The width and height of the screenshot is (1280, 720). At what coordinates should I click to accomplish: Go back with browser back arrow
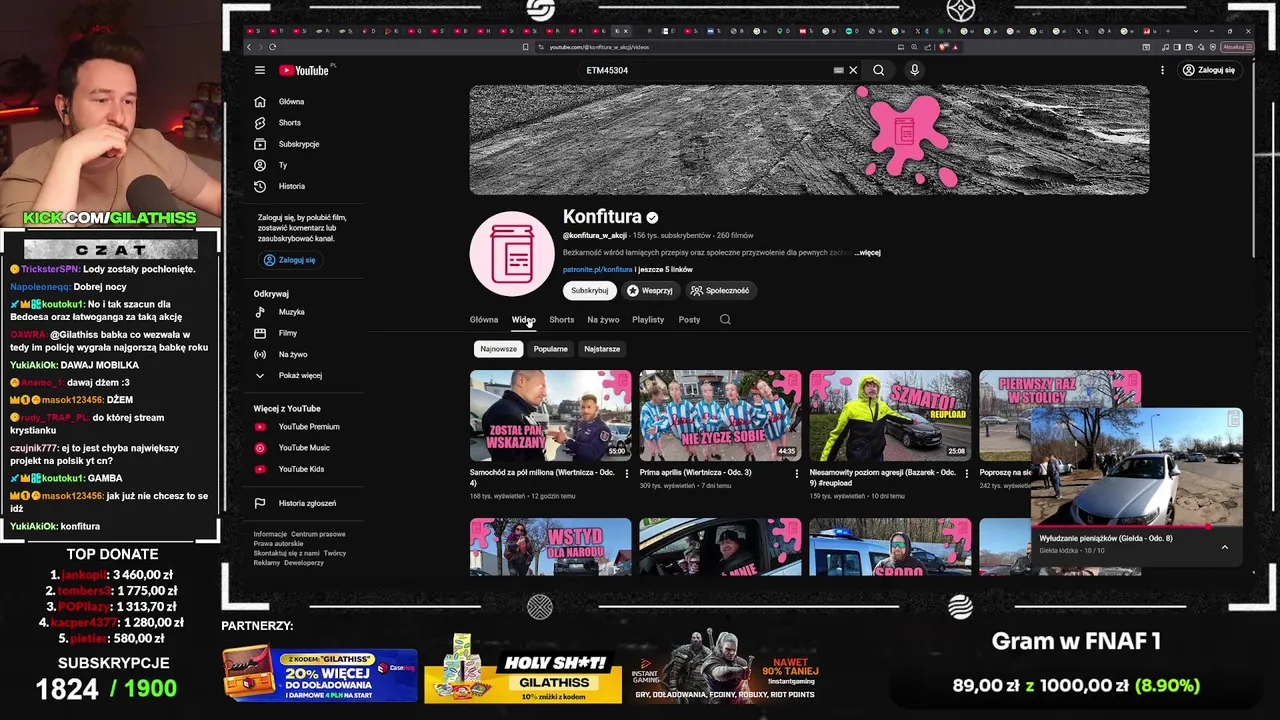coord(249,47)
